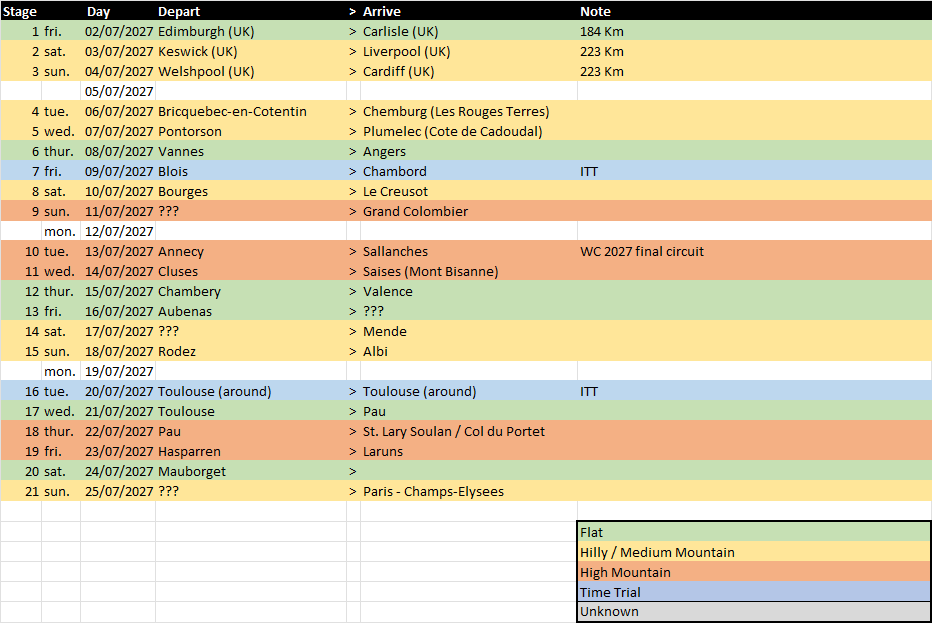The width and height of the screenshot is (932, 623).
Task: Click the Liverpool (UK) cell
Action: pyautogui.click(x=468, y=52)
